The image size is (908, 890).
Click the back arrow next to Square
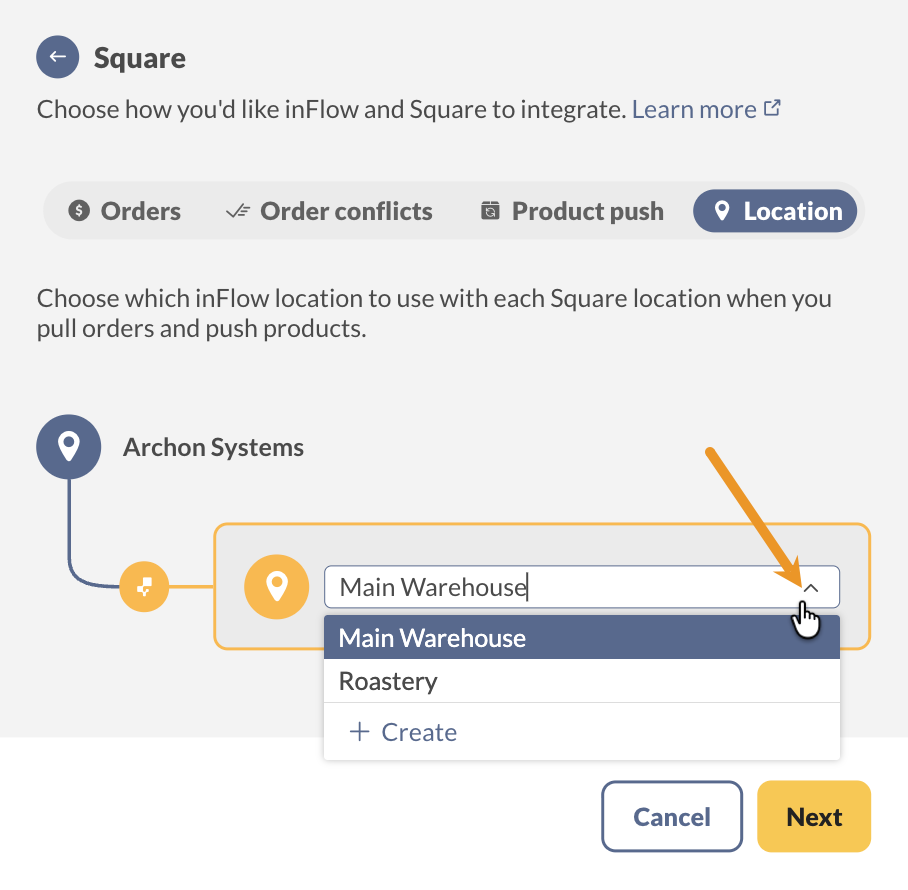[57, 57]
